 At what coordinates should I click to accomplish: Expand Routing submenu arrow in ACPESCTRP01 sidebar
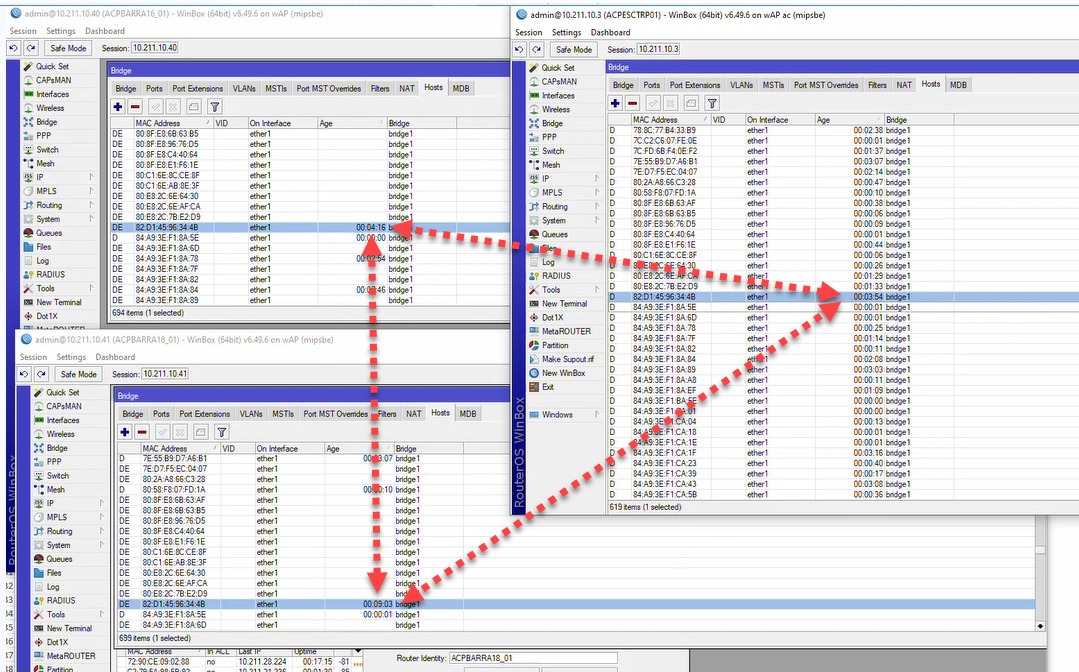[x=597, y=206]
